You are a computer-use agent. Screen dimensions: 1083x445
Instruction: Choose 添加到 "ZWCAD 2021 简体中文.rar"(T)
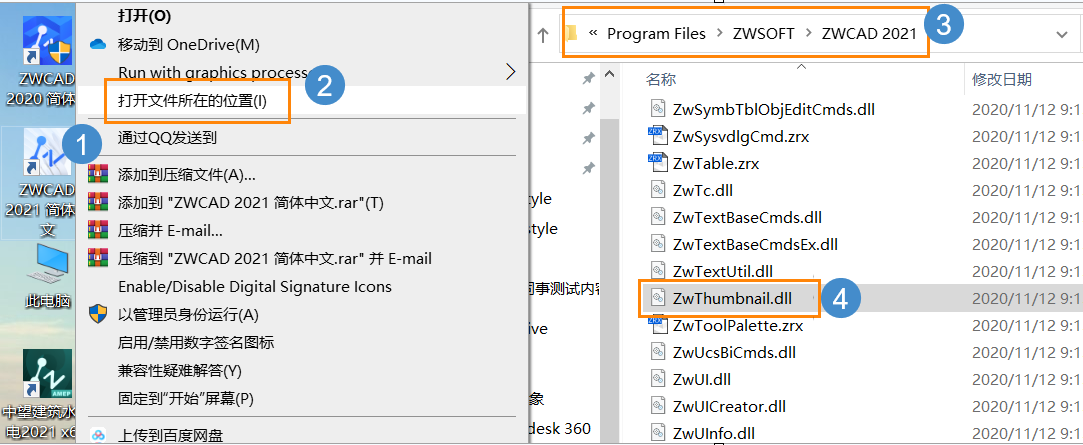251,202
